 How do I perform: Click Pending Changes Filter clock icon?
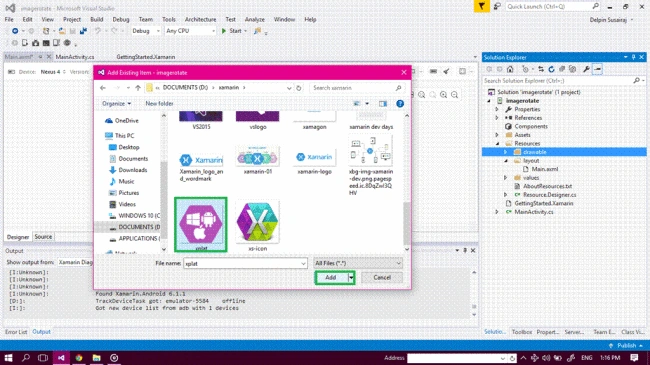click(x=526, y=69)
